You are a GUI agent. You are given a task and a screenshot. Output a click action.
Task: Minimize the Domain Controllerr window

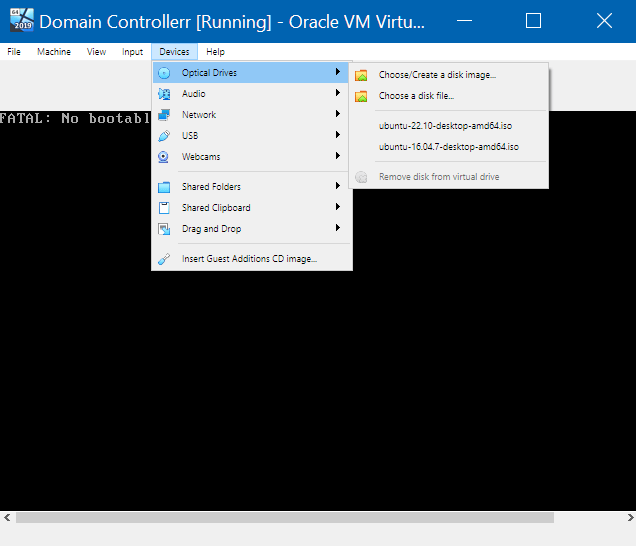pos(464,20)
